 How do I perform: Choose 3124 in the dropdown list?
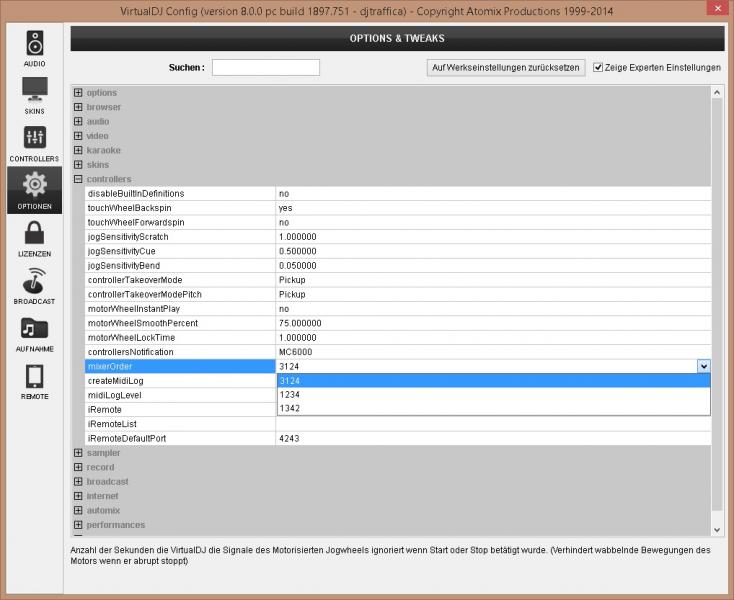coord(494,381)
